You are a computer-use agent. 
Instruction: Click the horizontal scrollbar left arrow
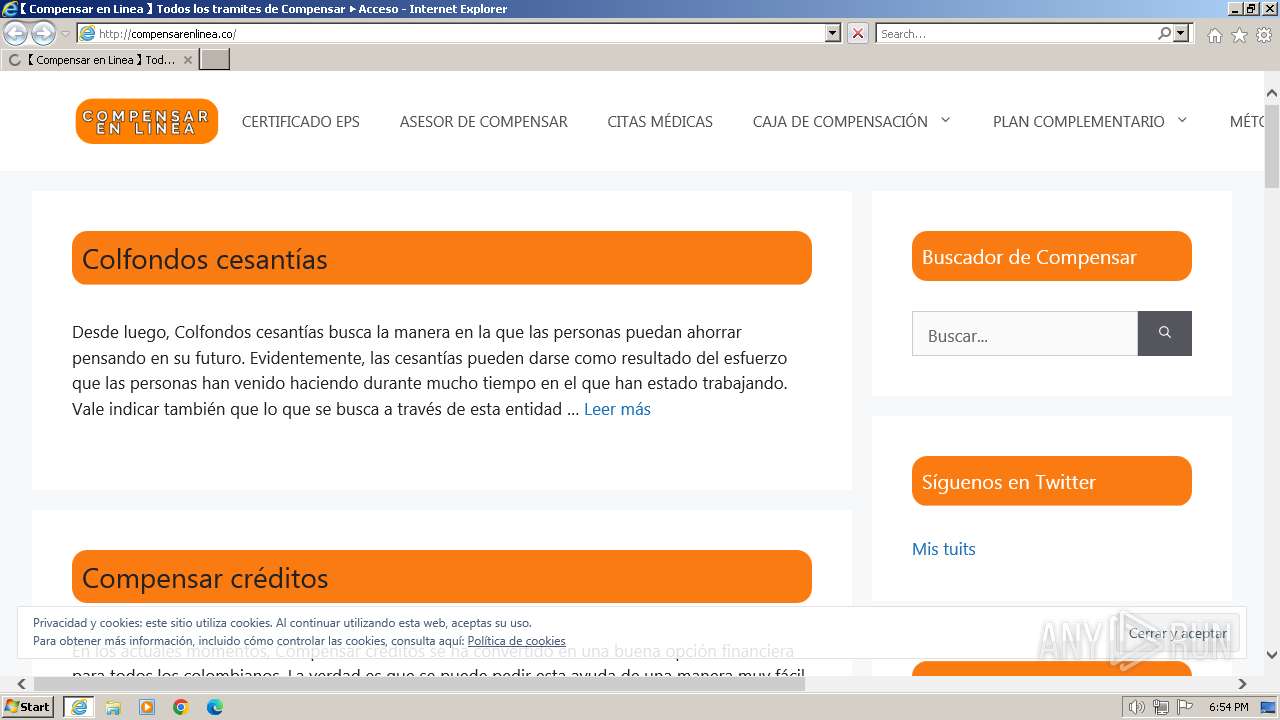[23, 684]
